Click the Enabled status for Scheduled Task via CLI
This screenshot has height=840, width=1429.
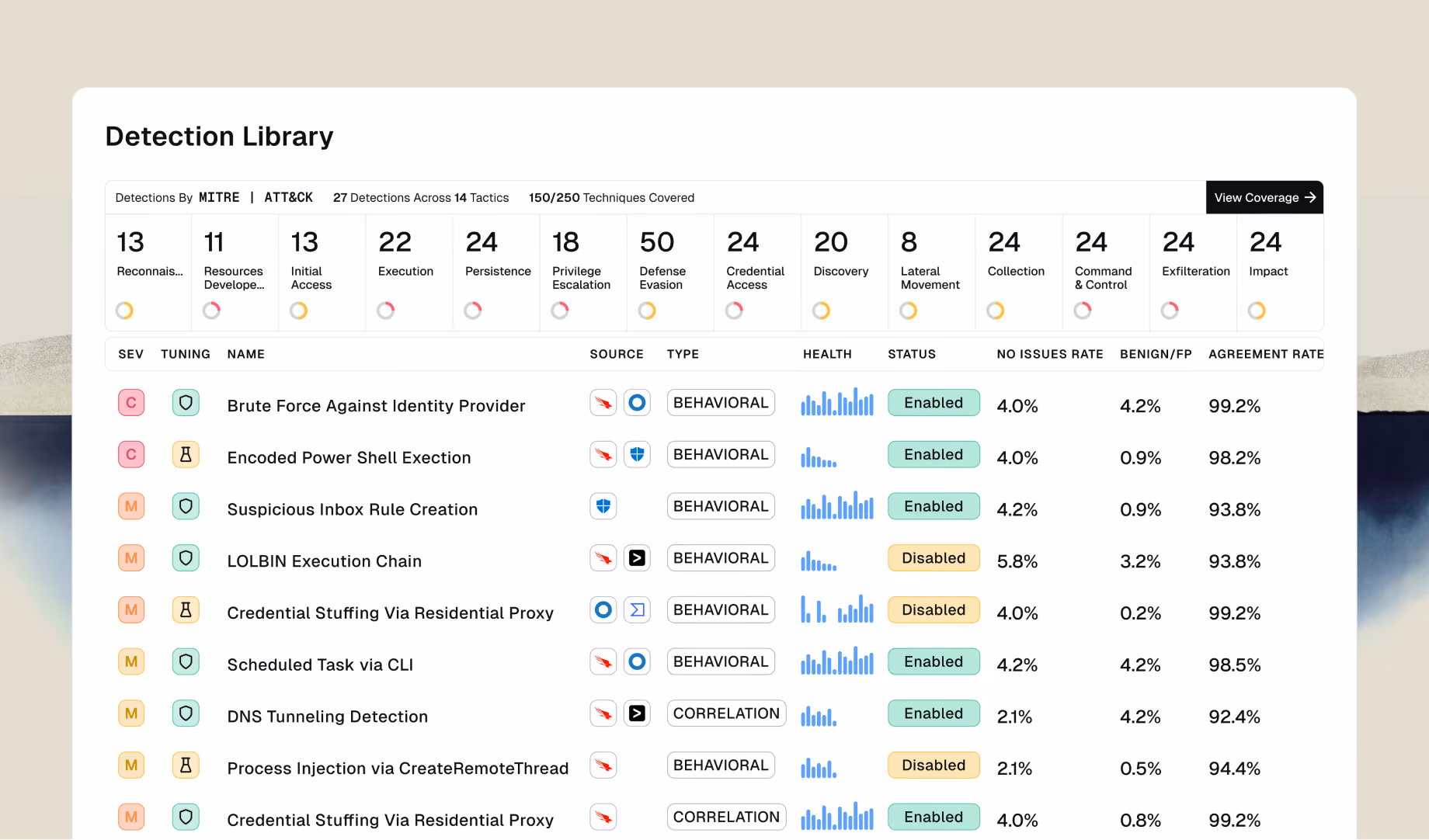coord(934,661)
